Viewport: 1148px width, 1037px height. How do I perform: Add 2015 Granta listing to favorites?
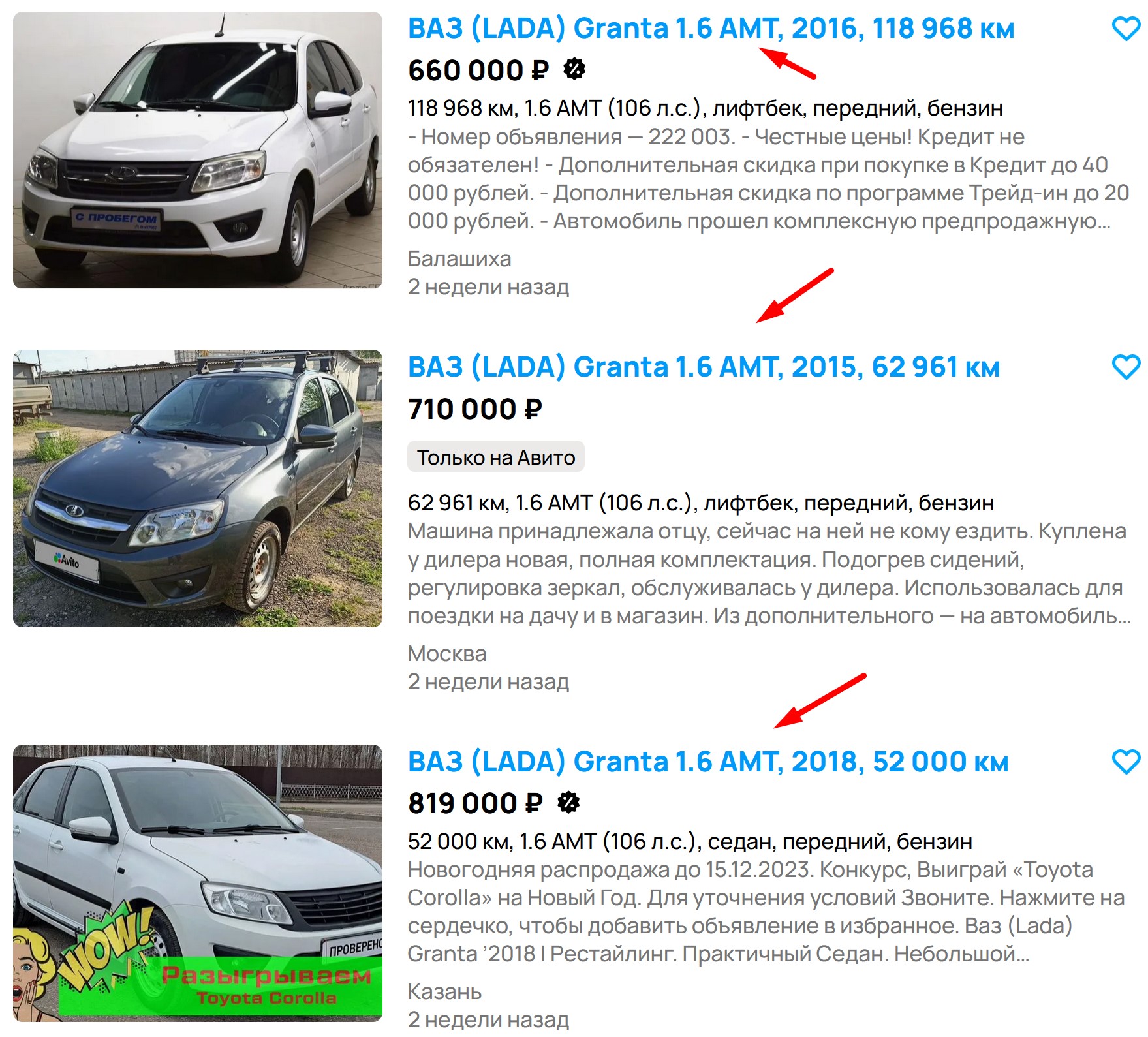[x=1126, y=367]
